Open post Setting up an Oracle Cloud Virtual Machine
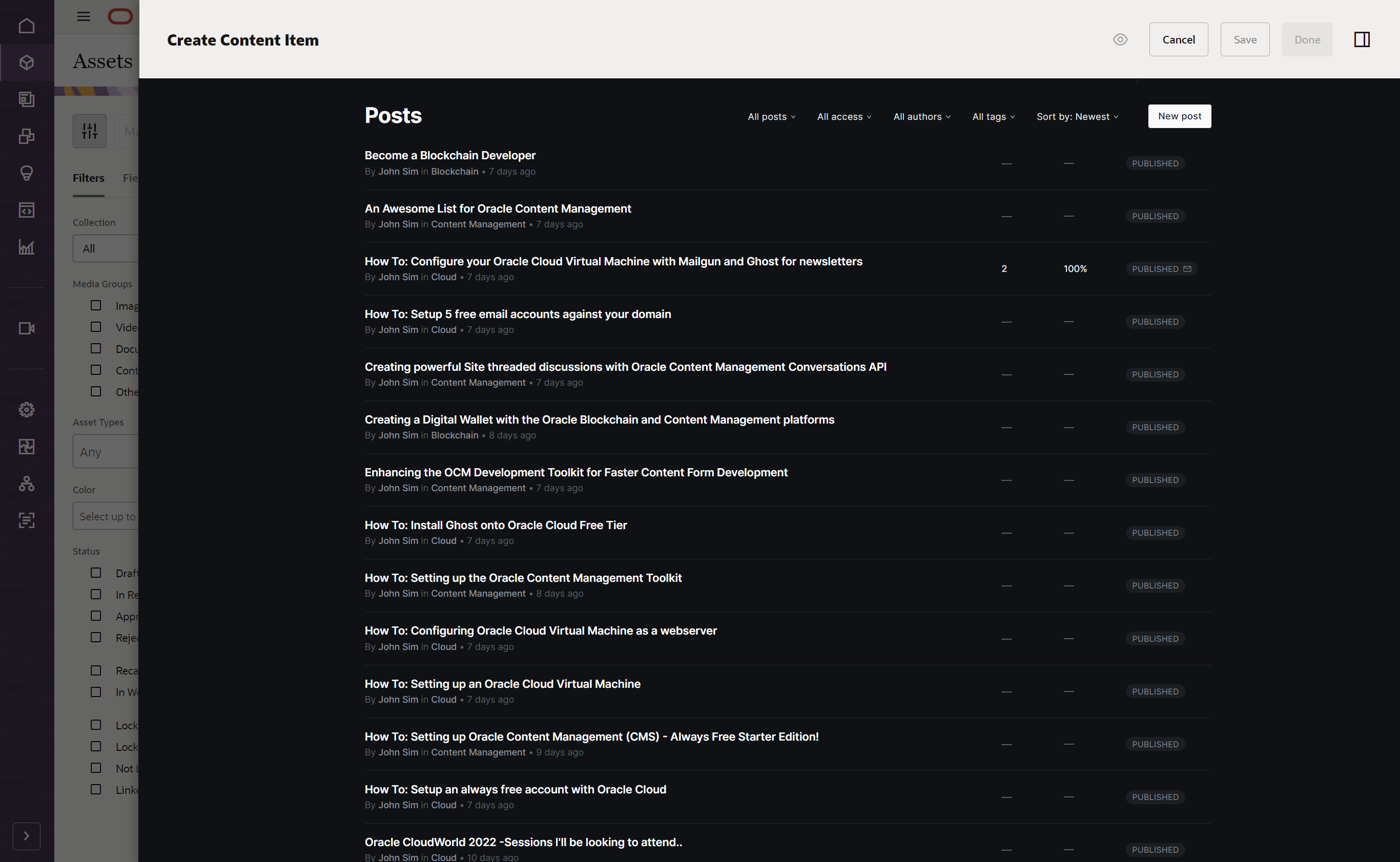1400x862 pixels. pyautogui.click(x=502, y=684)
